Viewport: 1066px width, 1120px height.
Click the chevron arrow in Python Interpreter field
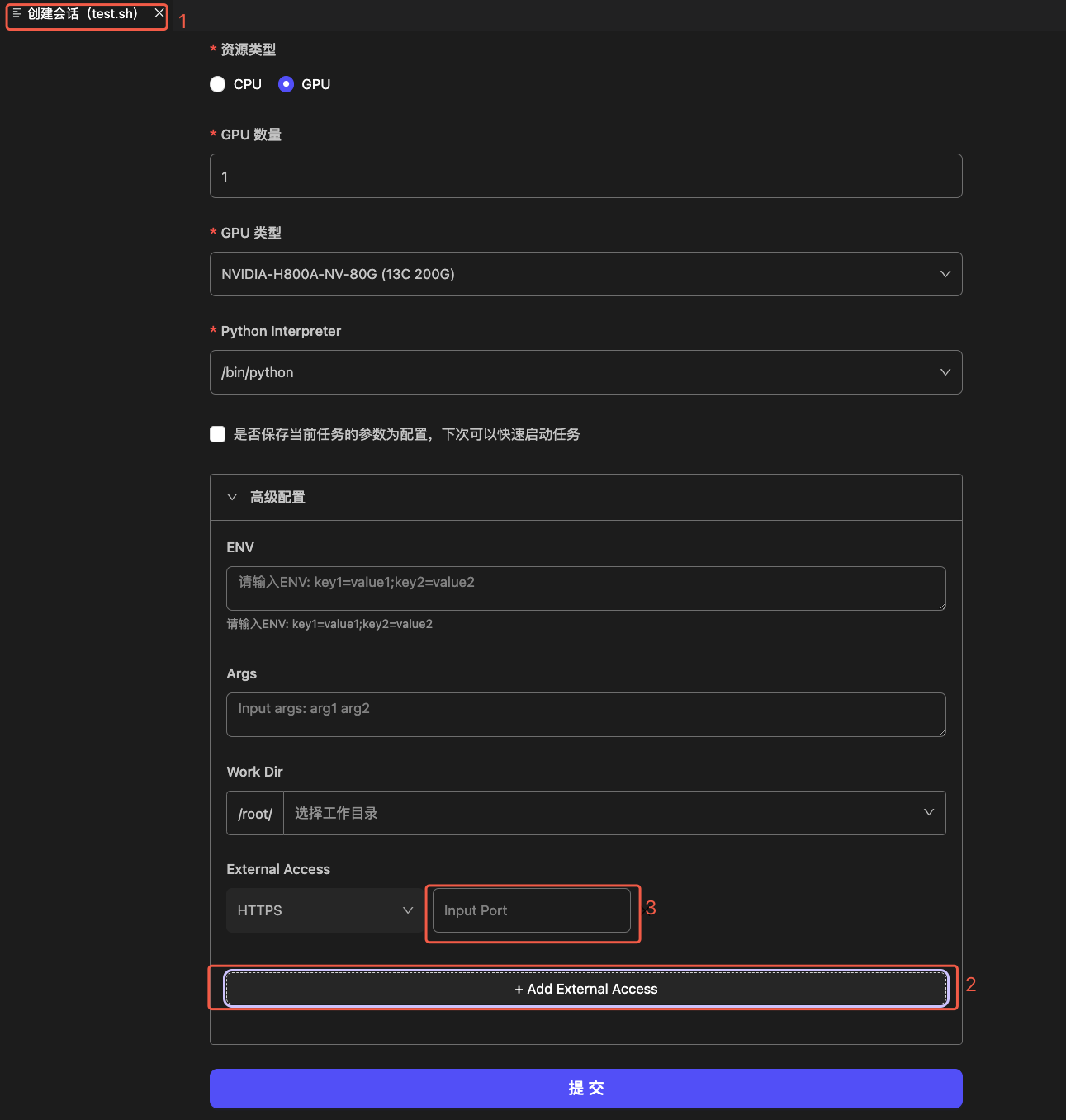(x=945, y=372)
